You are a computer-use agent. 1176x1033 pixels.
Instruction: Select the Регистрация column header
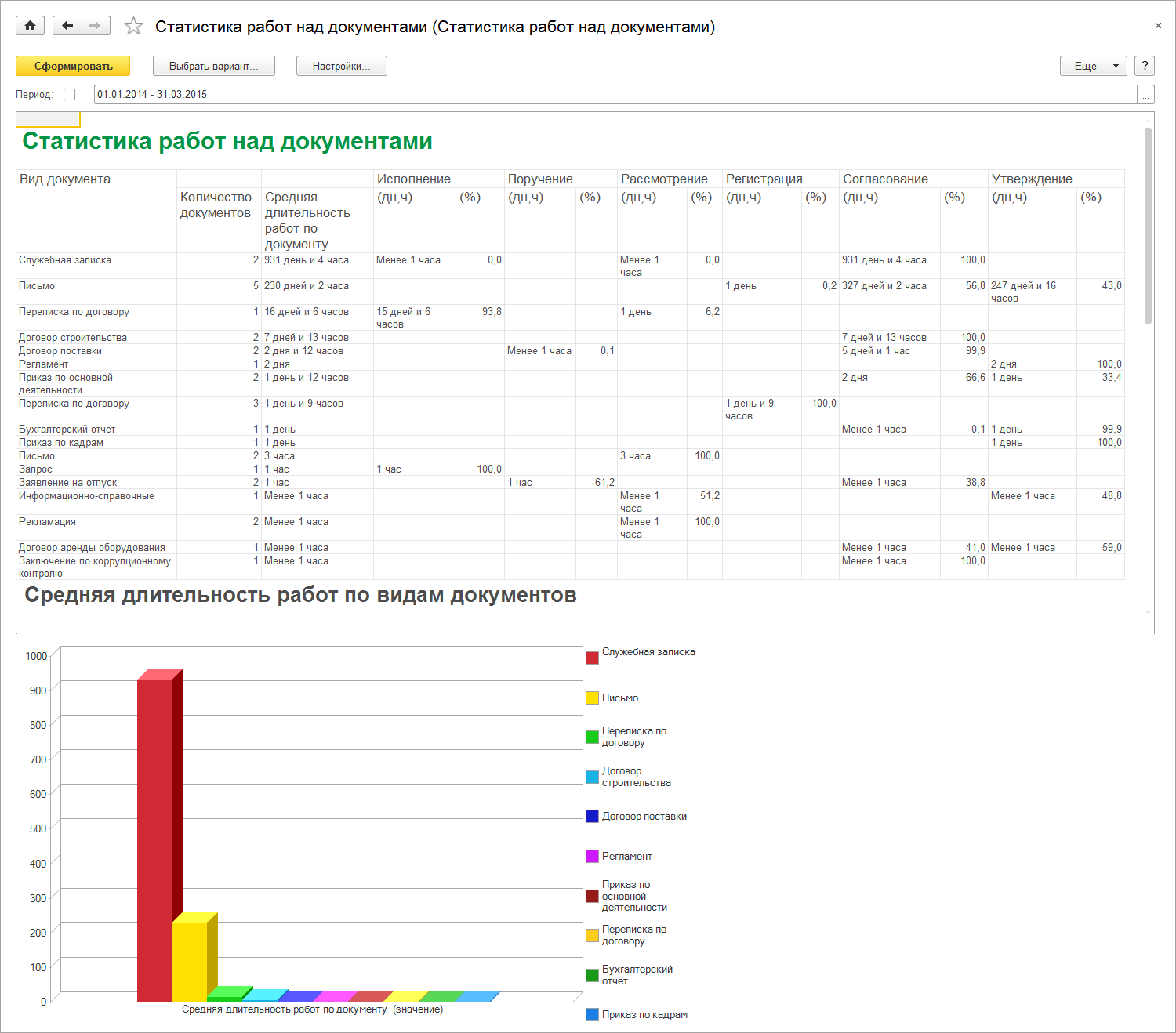click(x=764, y=179)
